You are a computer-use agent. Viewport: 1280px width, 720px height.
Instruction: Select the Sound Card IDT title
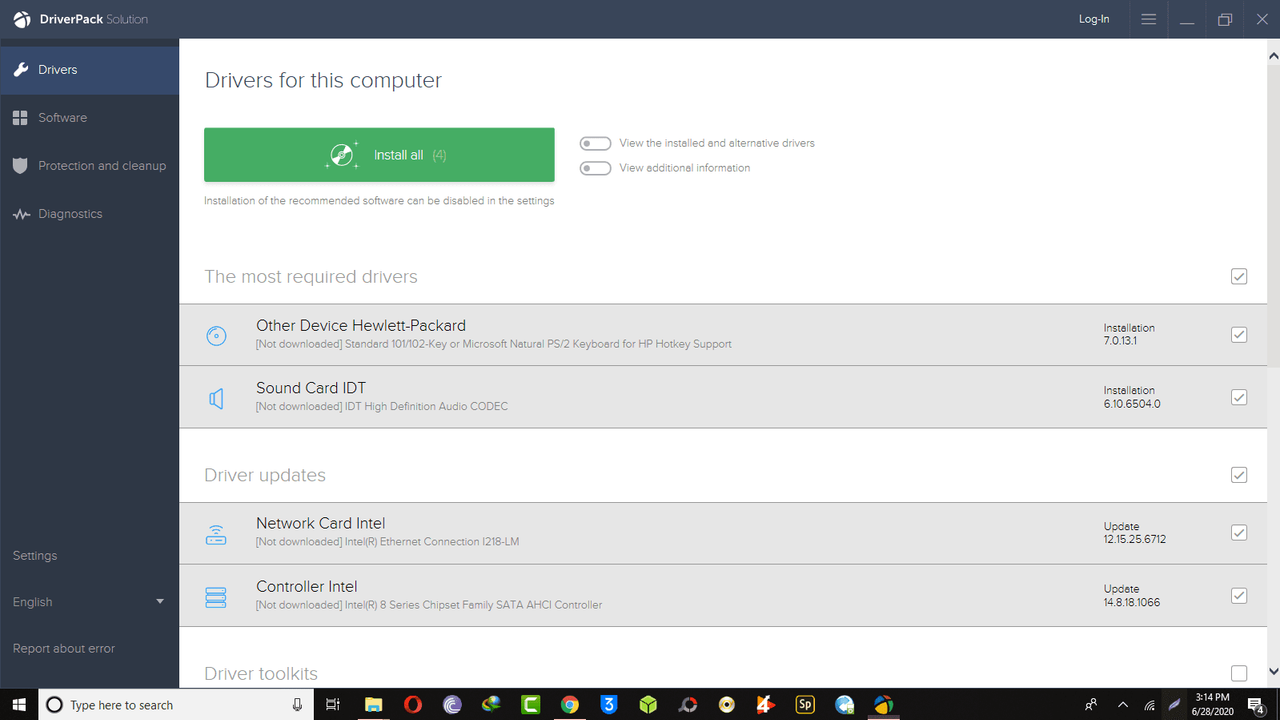(x=311, y=388)
